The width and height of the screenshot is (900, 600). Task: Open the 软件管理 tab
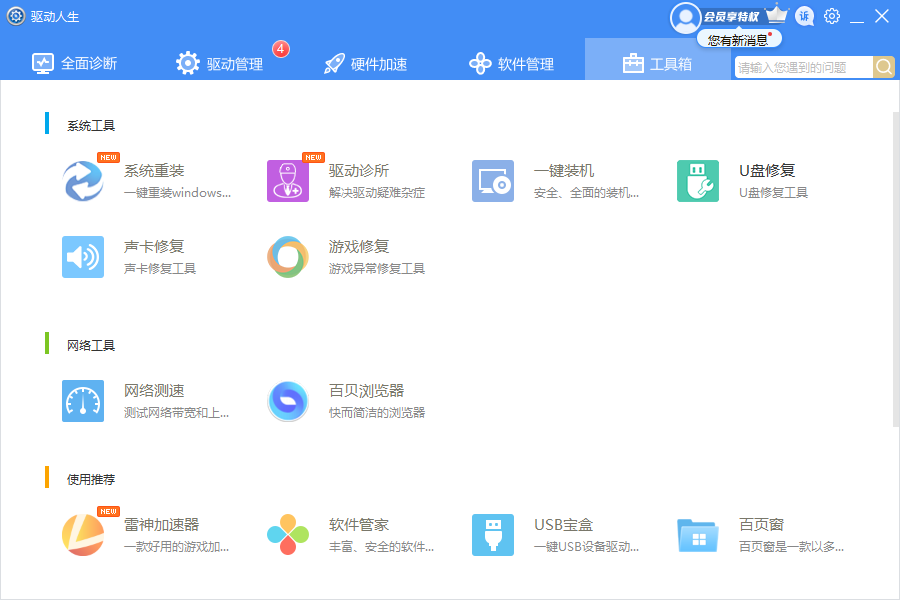pos(512,64)
